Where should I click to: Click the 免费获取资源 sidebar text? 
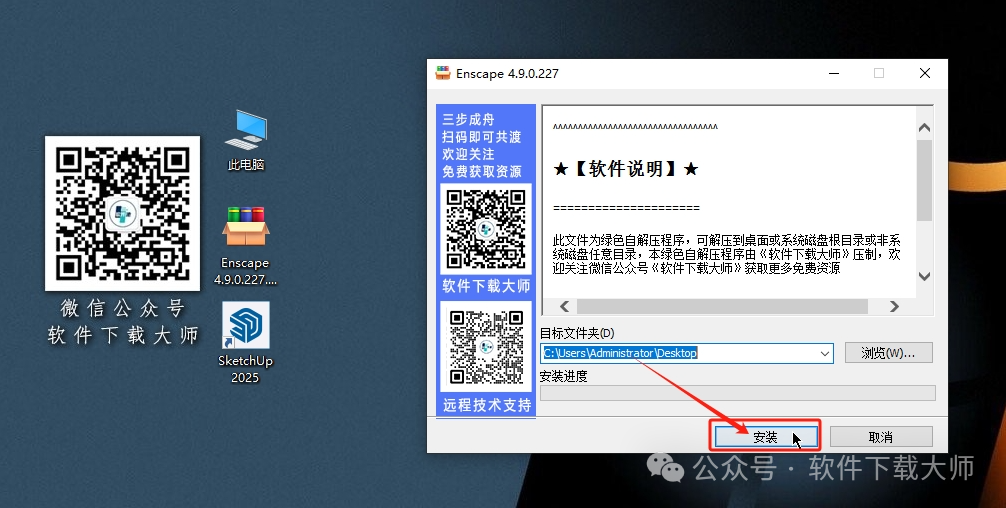tap(482, 171)
